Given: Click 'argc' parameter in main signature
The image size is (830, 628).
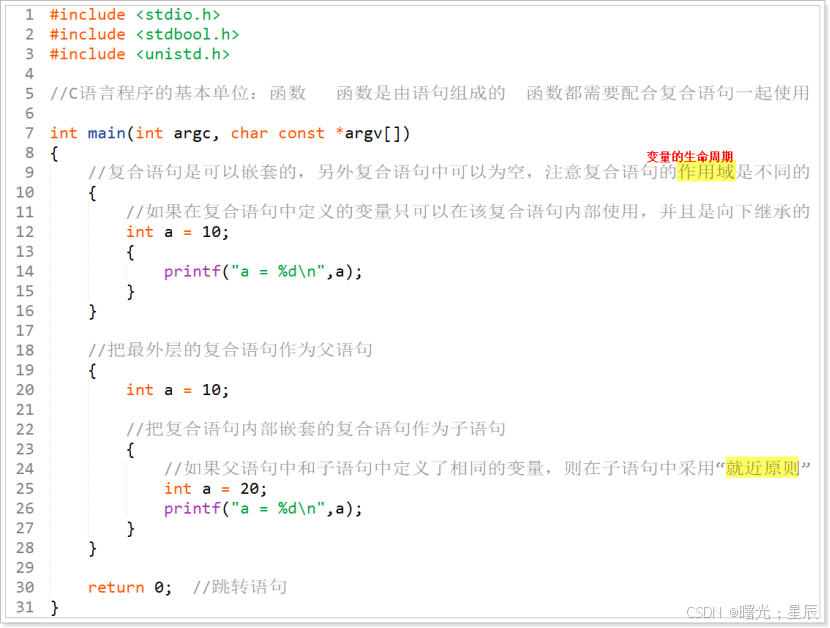Looking at the screenshot, I should point(192,133).
